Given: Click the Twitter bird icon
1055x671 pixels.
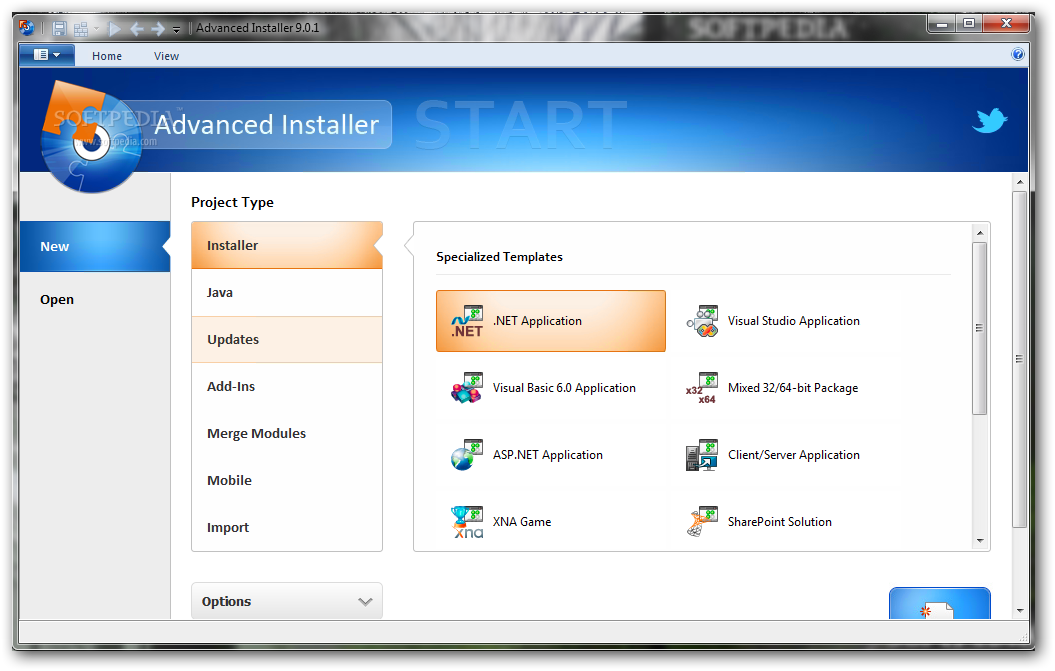Looking at the screenshot, I should point(989,120).
